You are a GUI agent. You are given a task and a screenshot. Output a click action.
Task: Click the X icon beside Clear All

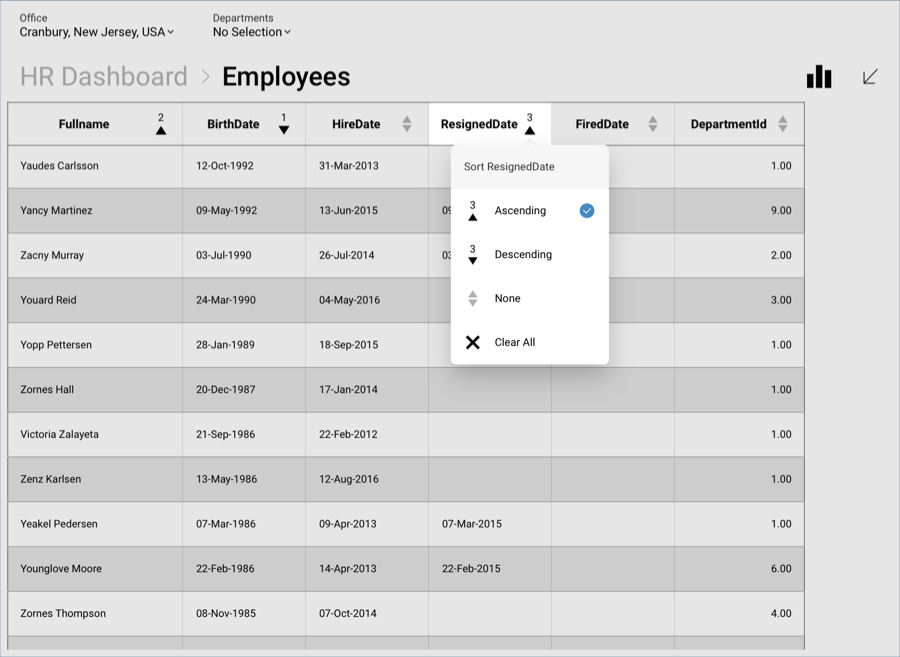pos(473,342)
